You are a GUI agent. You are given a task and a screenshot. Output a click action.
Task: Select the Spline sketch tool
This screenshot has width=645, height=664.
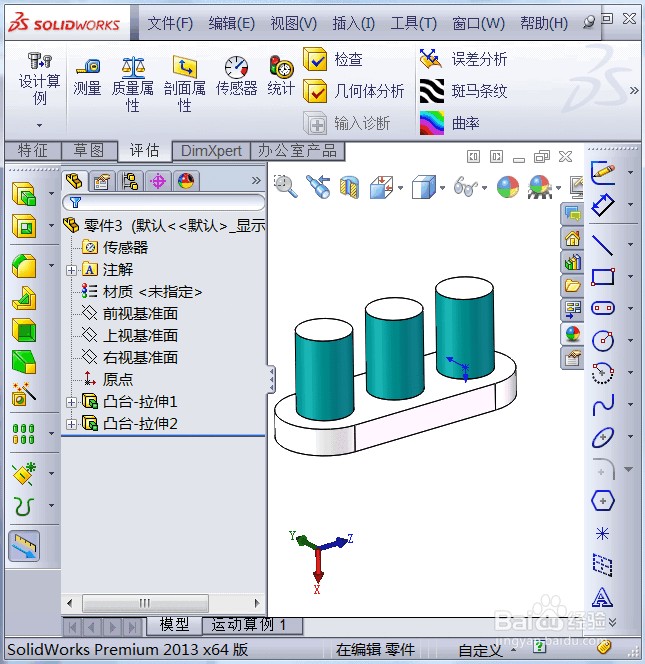point(603,404)
